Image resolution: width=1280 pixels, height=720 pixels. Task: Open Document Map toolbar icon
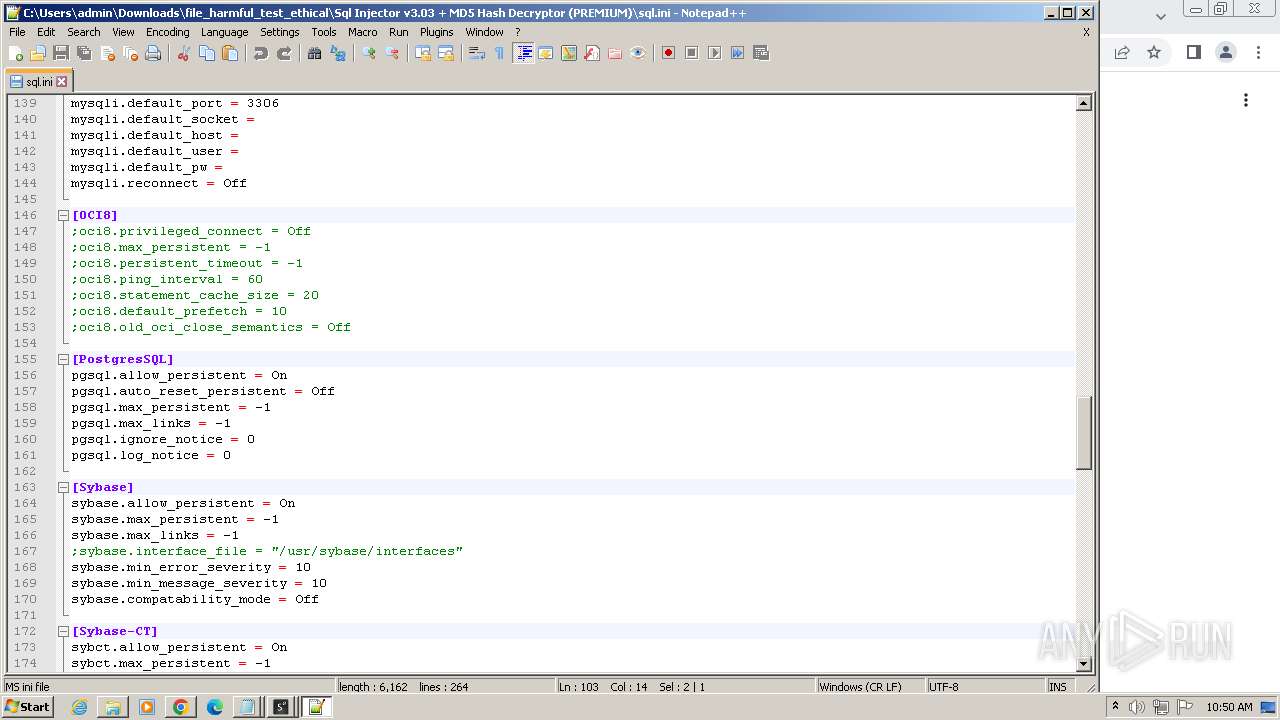coord(569,53)
